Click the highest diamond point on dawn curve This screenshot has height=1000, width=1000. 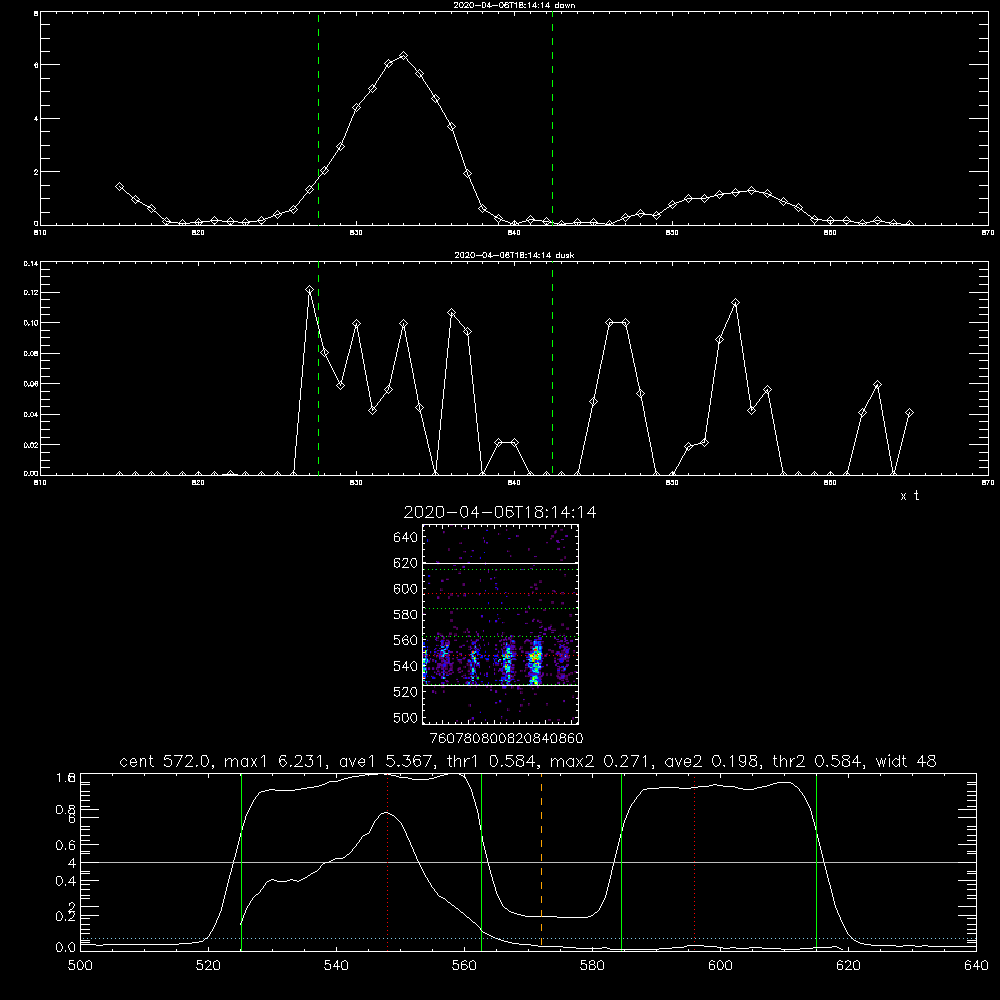[403, 56]
